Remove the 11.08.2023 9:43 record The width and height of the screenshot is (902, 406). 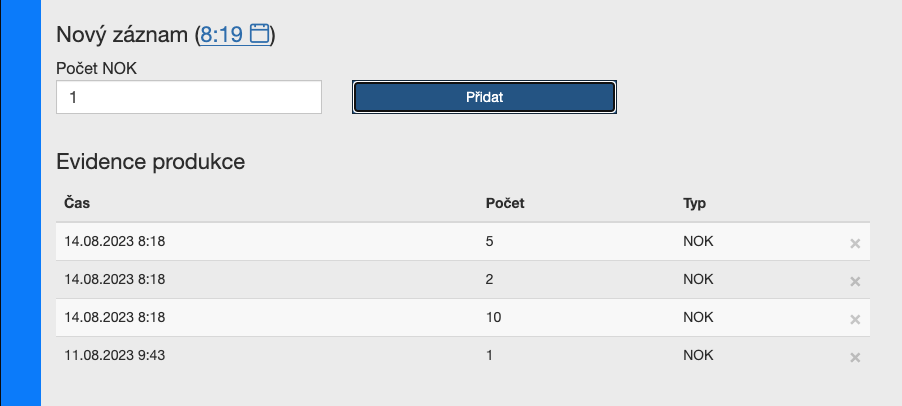[855, 358]
